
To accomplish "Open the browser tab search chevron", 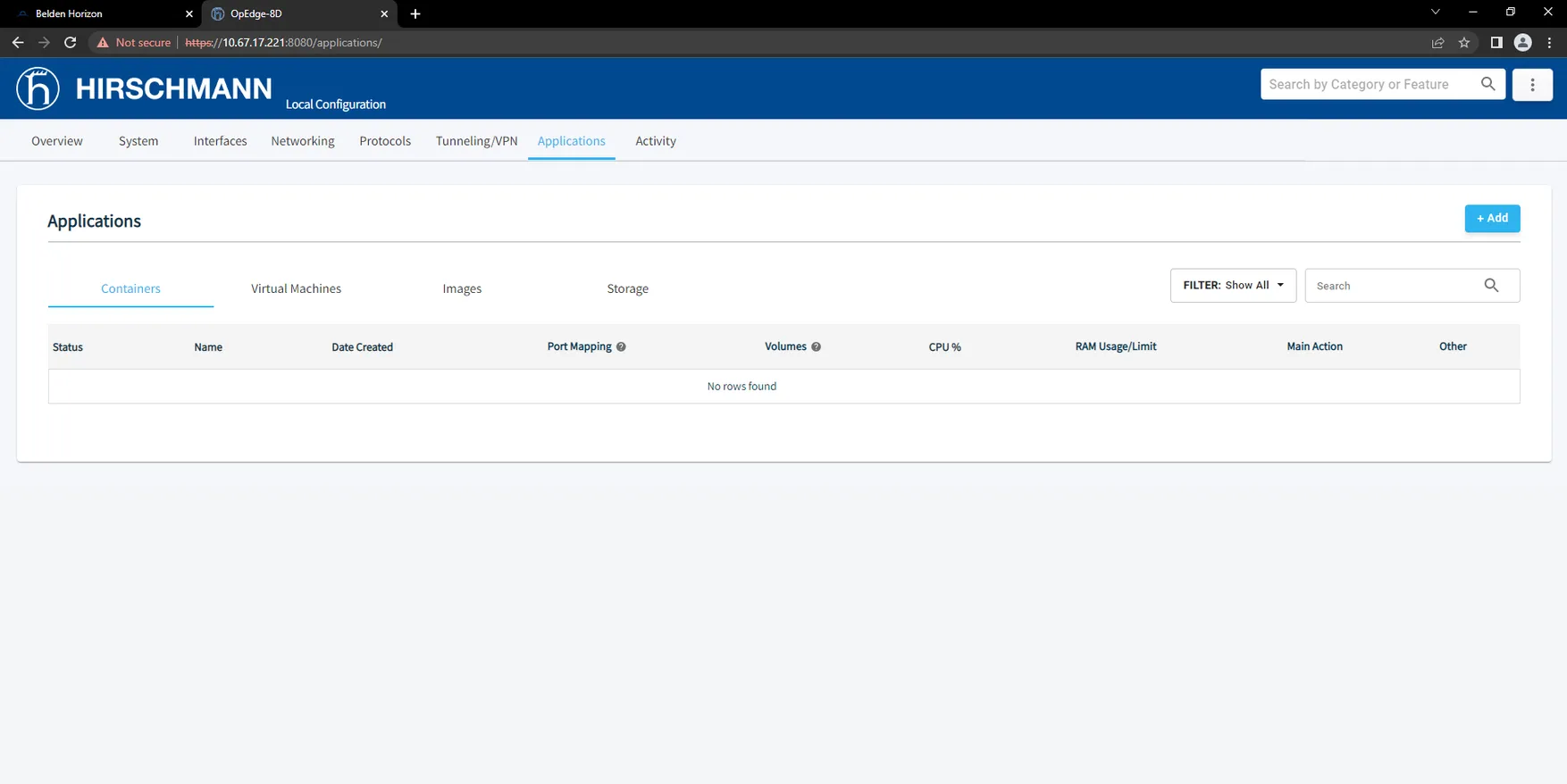I will (x=1436, y=13).
